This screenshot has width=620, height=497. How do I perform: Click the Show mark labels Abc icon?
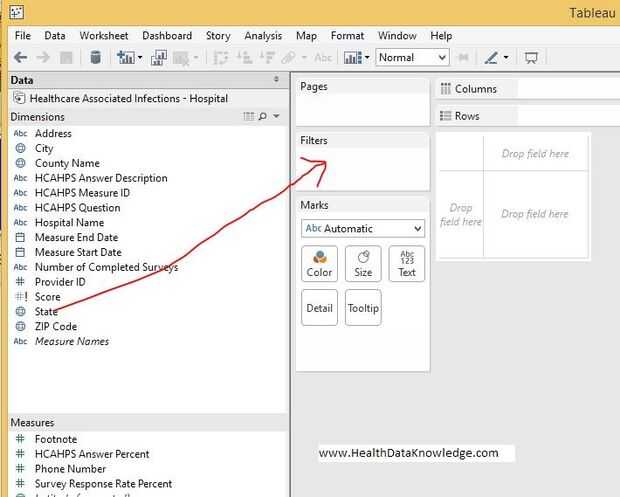coord(323,58)
